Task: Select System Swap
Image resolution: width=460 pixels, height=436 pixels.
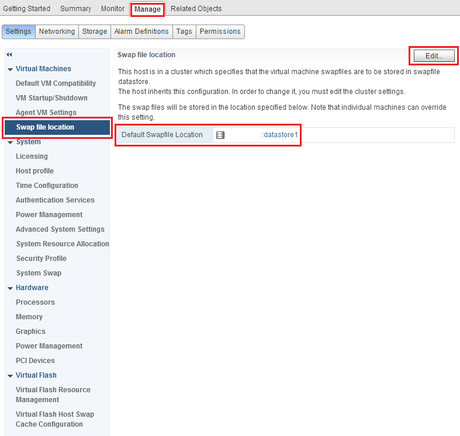Action: coord(39,273)
